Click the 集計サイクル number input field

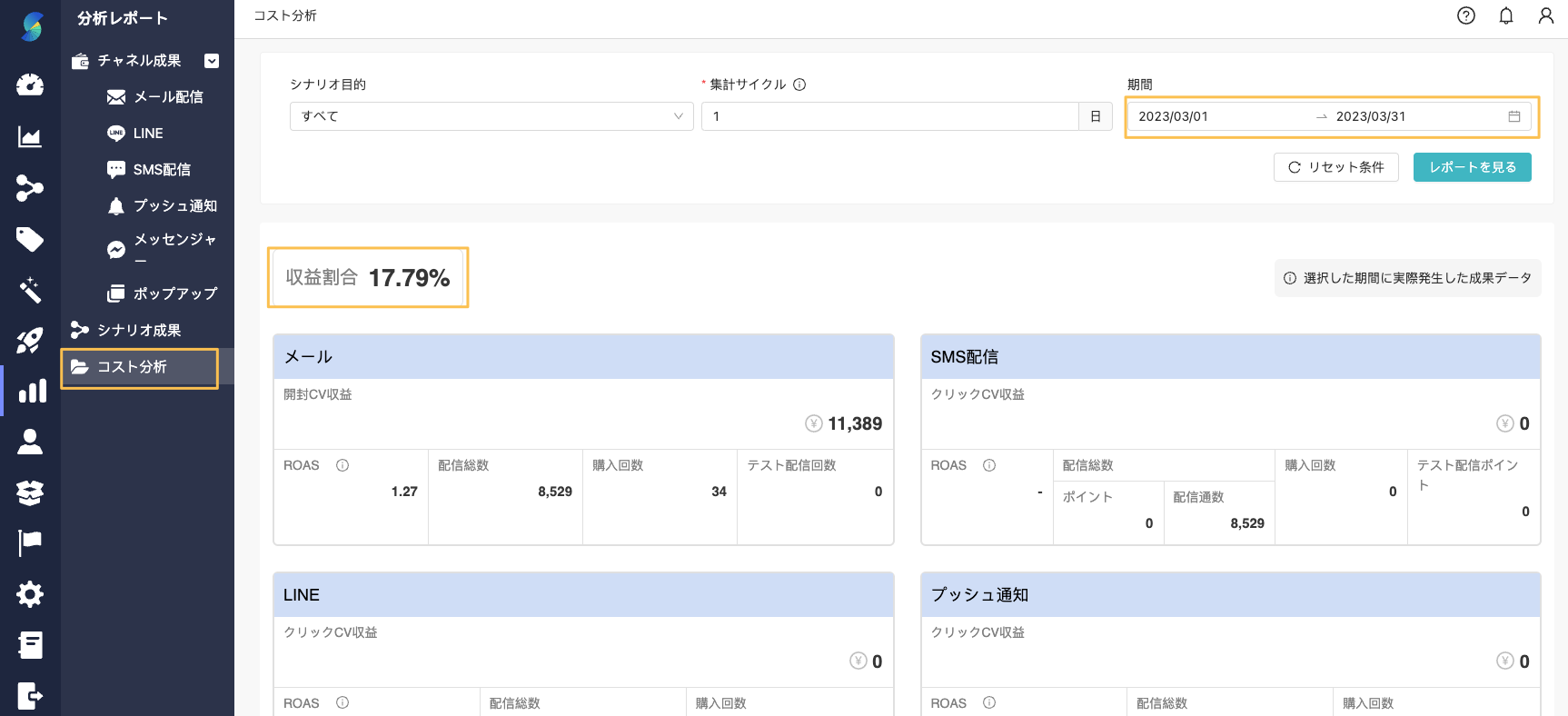[888, 116]
